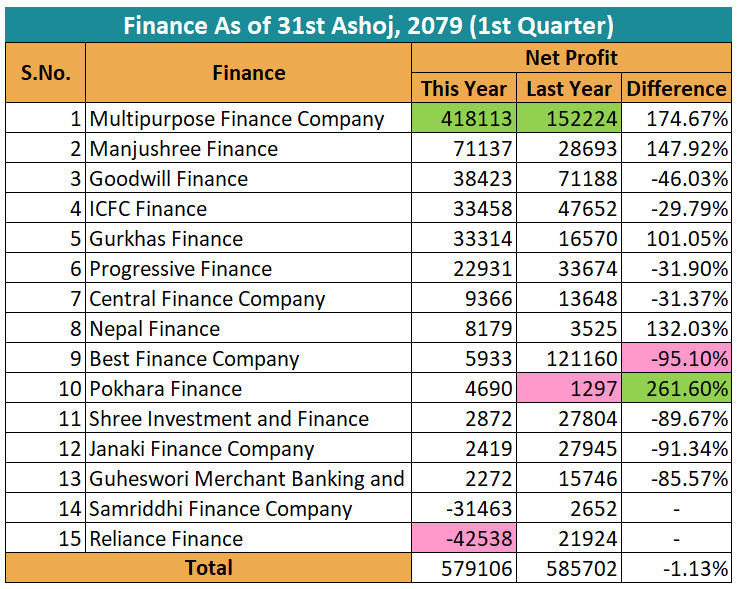Select the Last Year column header
The height and width of the screenshot is (589, 737).
569,88
